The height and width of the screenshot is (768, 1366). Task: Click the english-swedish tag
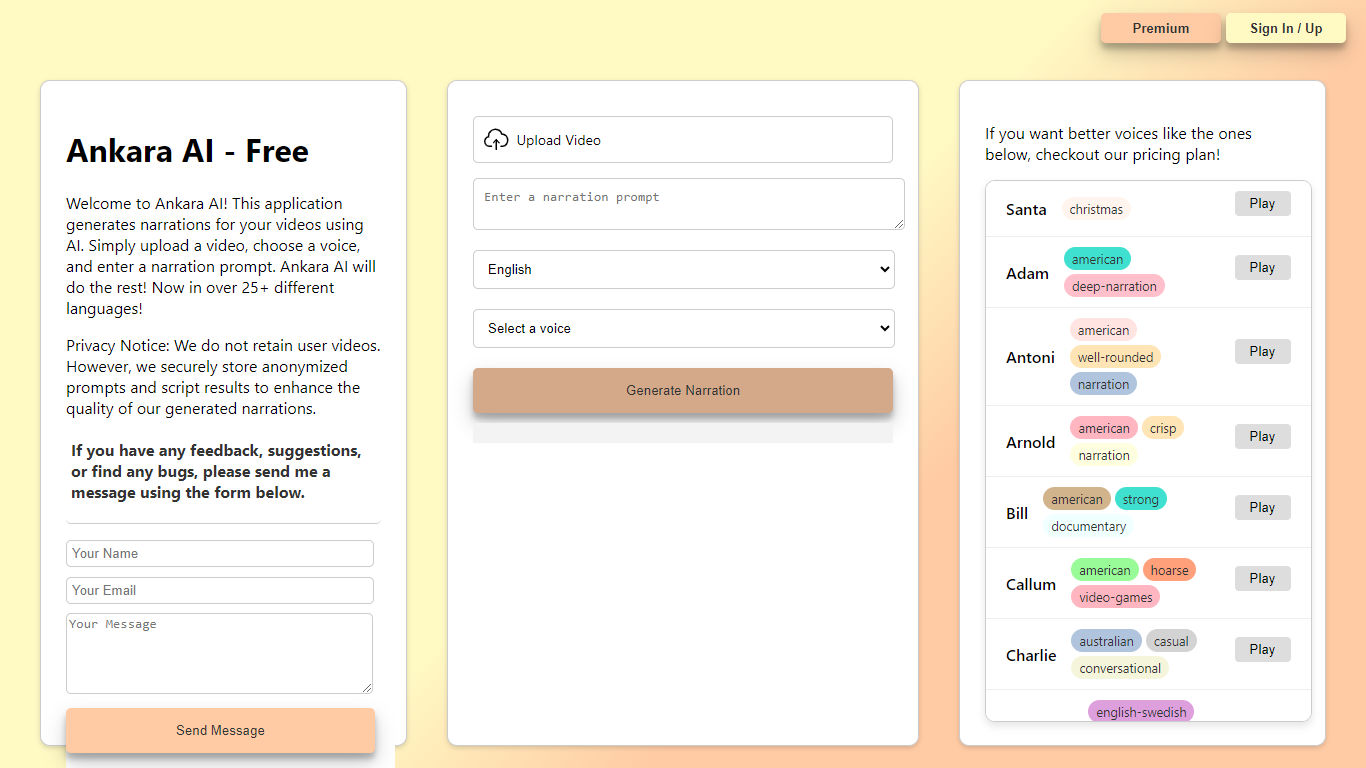coord(1141,712)
